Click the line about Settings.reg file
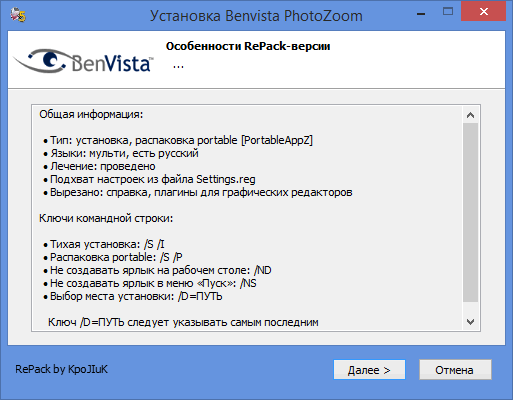 149,180
